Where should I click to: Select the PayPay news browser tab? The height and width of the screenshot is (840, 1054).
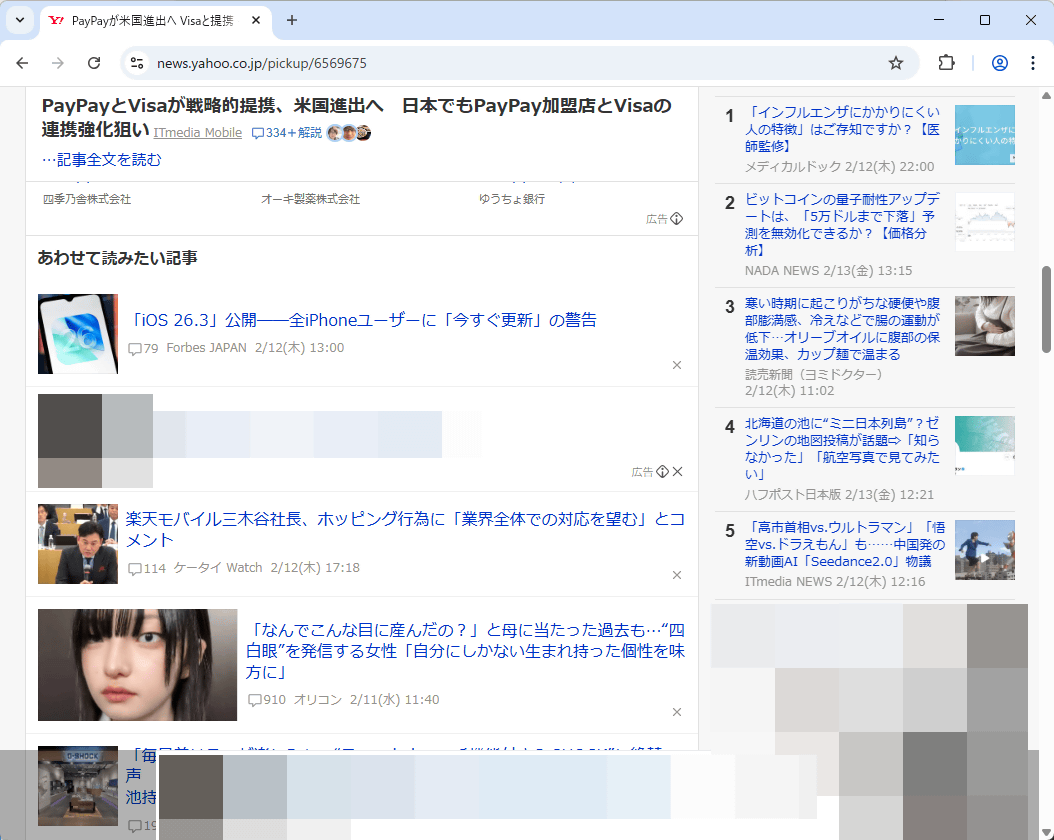(x=150, y=20)
